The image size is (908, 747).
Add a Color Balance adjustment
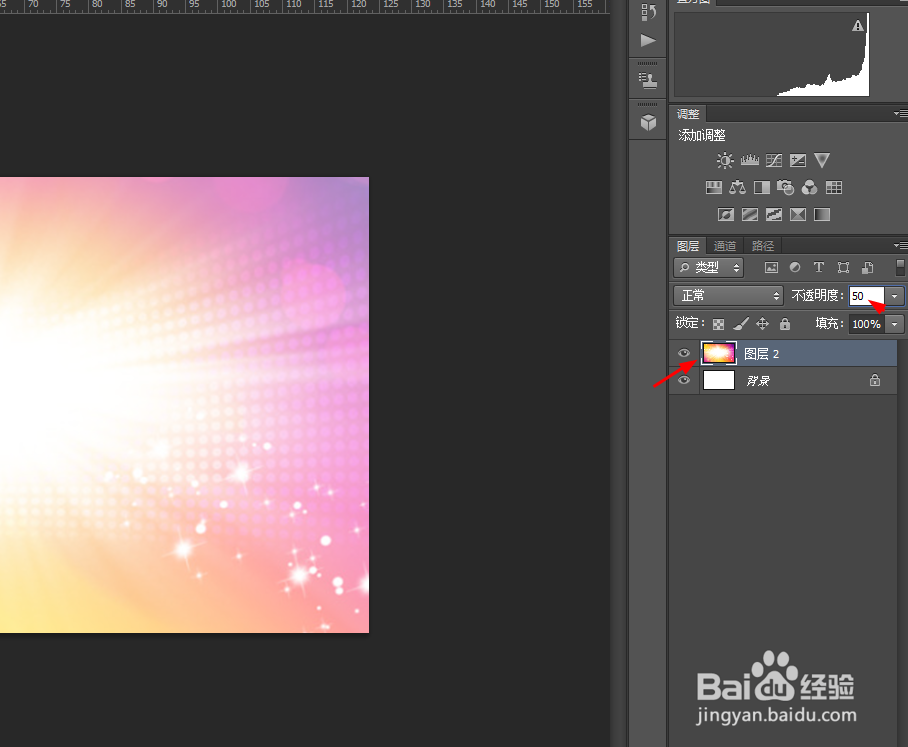737,188
